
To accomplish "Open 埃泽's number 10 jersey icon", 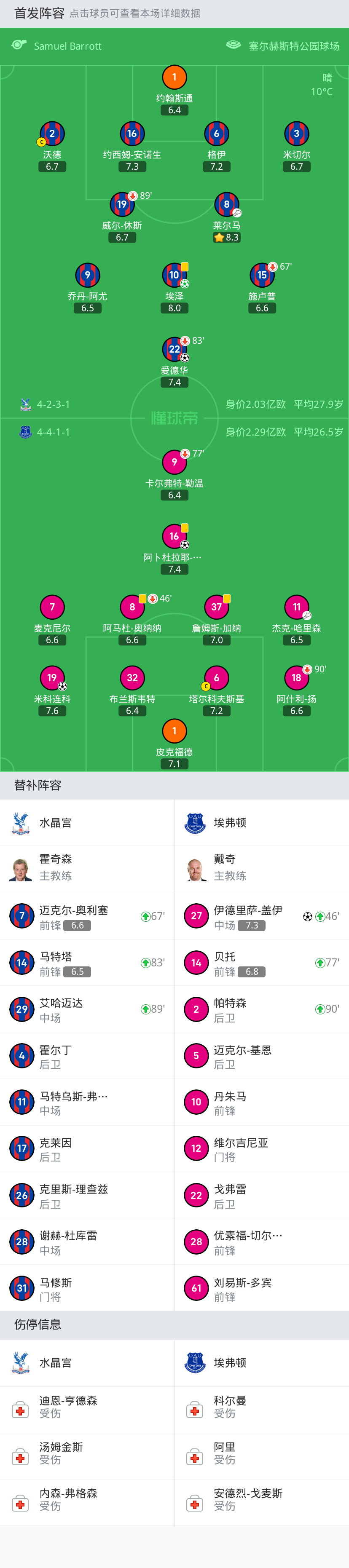I will point(174,275).
